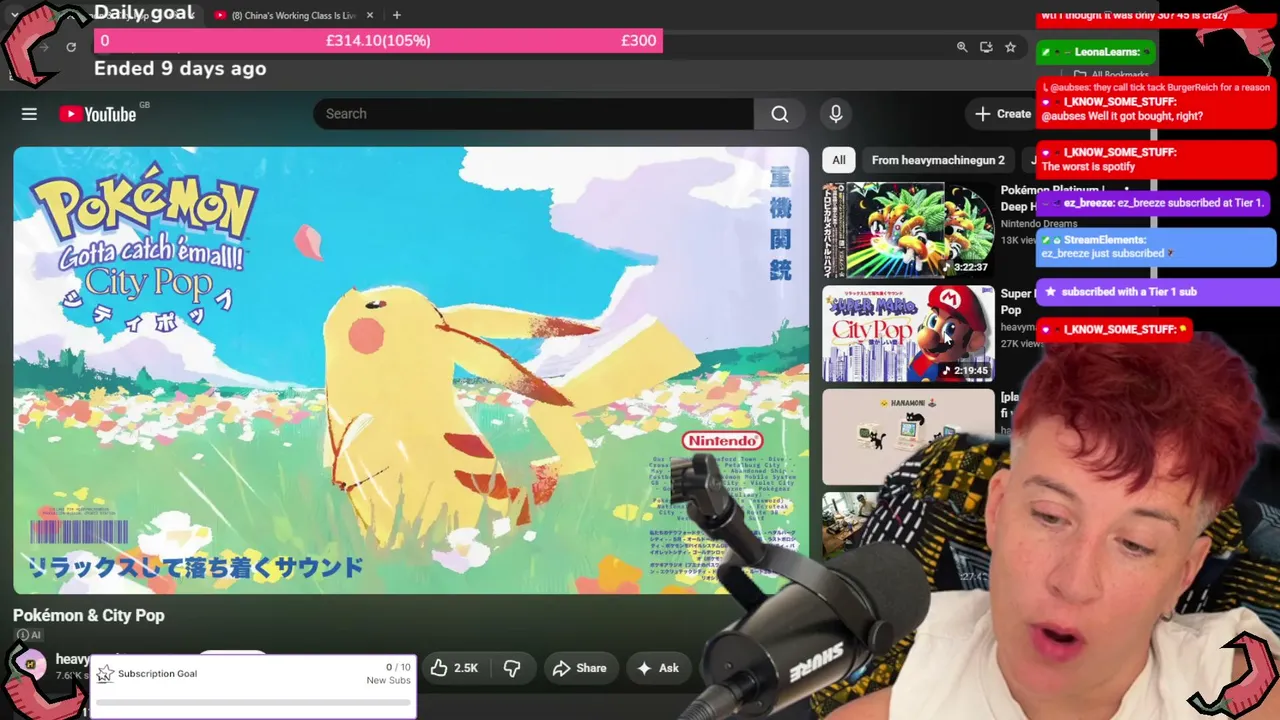The height and width of the screenshot is (720, 1280).
Task: Close the China's Working Class tab
Action: pos(370,15)
